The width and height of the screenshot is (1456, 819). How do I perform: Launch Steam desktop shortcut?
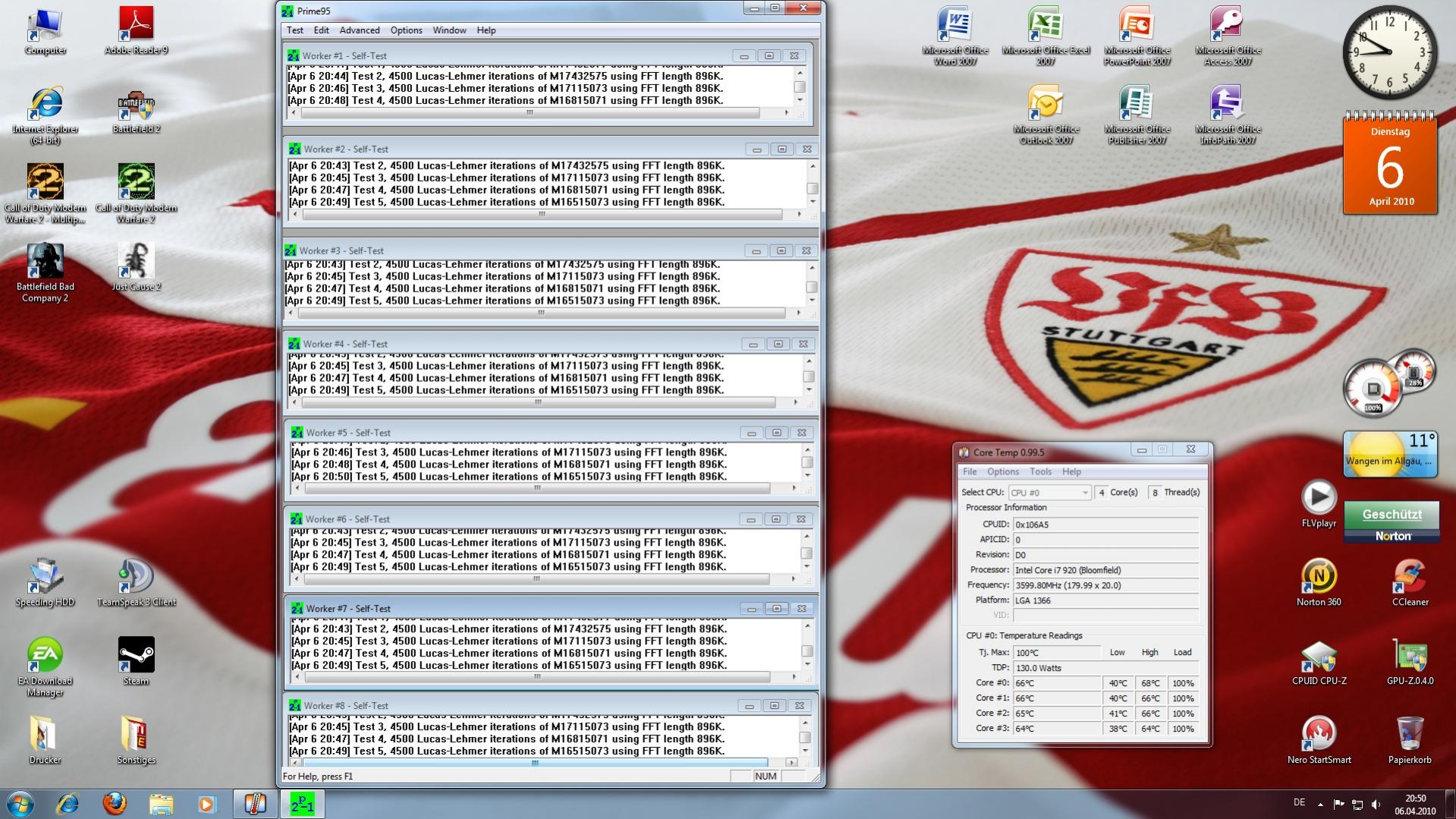pyautogui.click(x=136, y=661)
